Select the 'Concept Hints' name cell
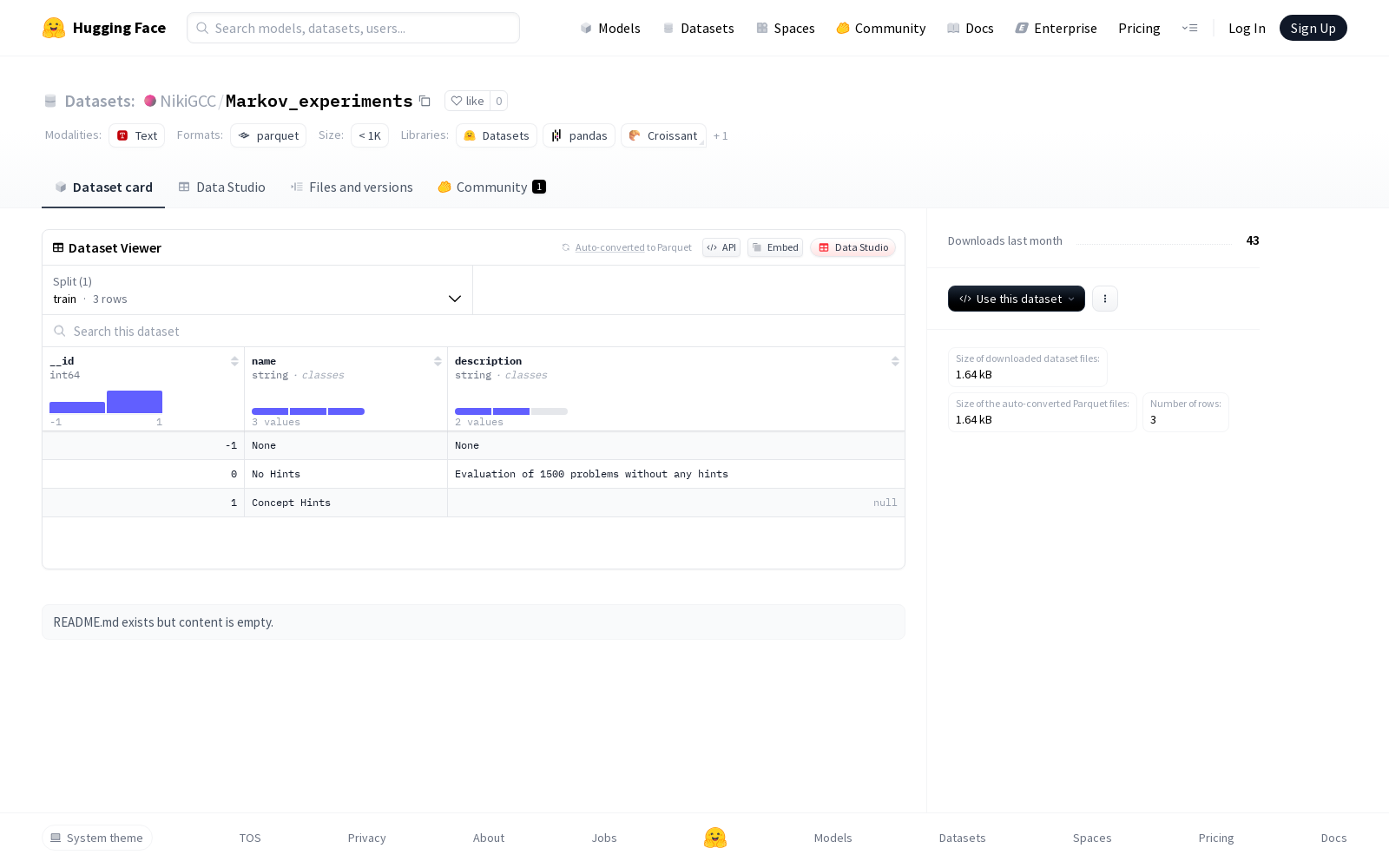This screenshot has height=868, width=1389. (x=346, y=503)
